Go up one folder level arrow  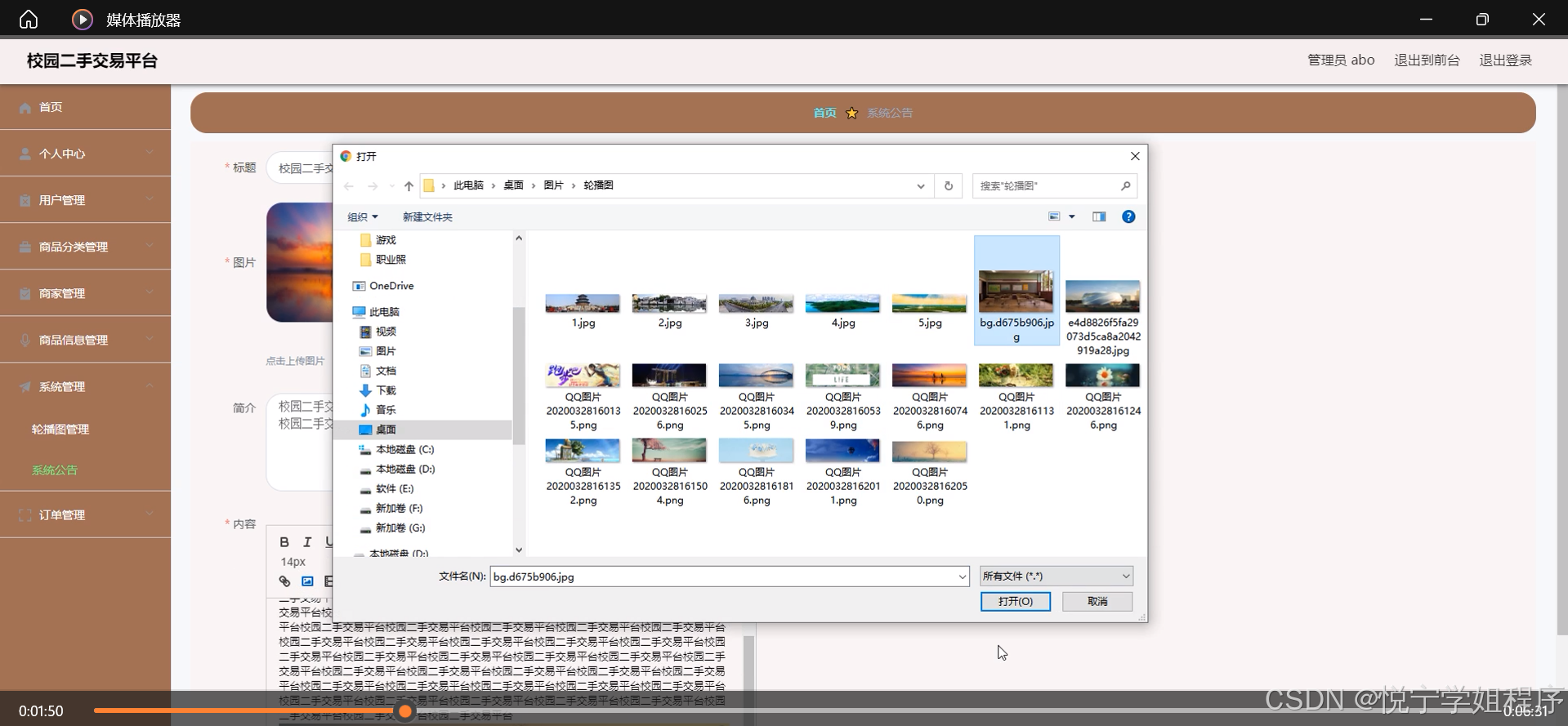409,186
